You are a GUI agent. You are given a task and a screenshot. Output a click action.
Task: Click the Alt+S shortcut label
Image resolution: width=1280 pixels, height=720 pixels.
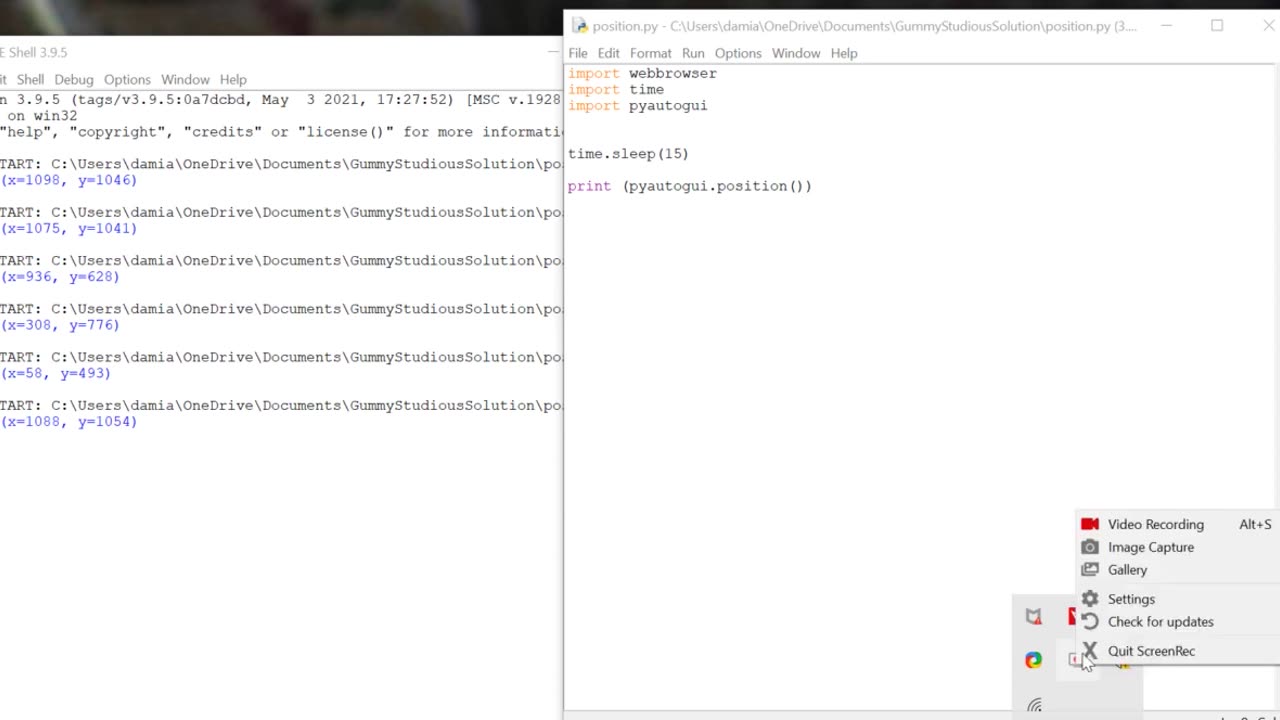[x=1255, y=524]
